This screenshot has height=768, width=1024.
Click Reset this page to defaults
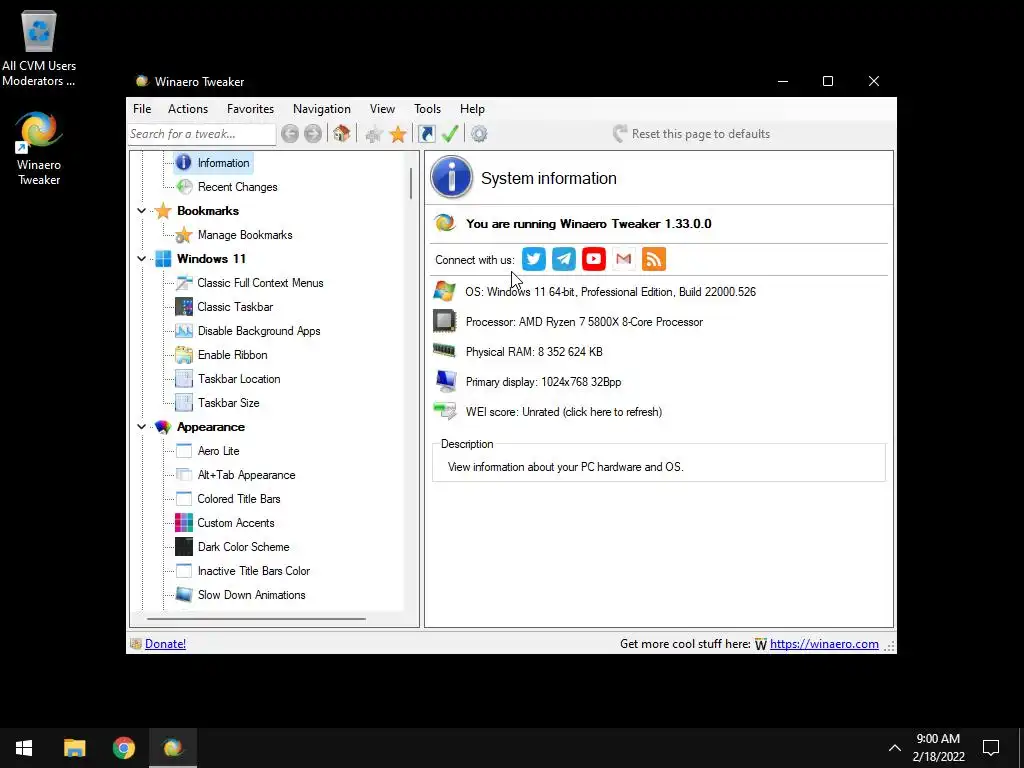coord(692,134)
